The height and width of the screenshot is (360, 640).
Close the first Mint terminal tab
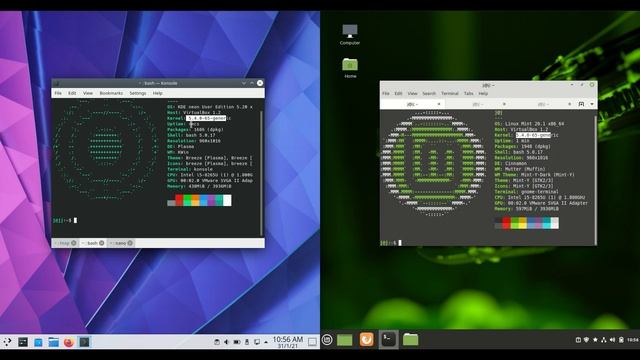point(439,104)
